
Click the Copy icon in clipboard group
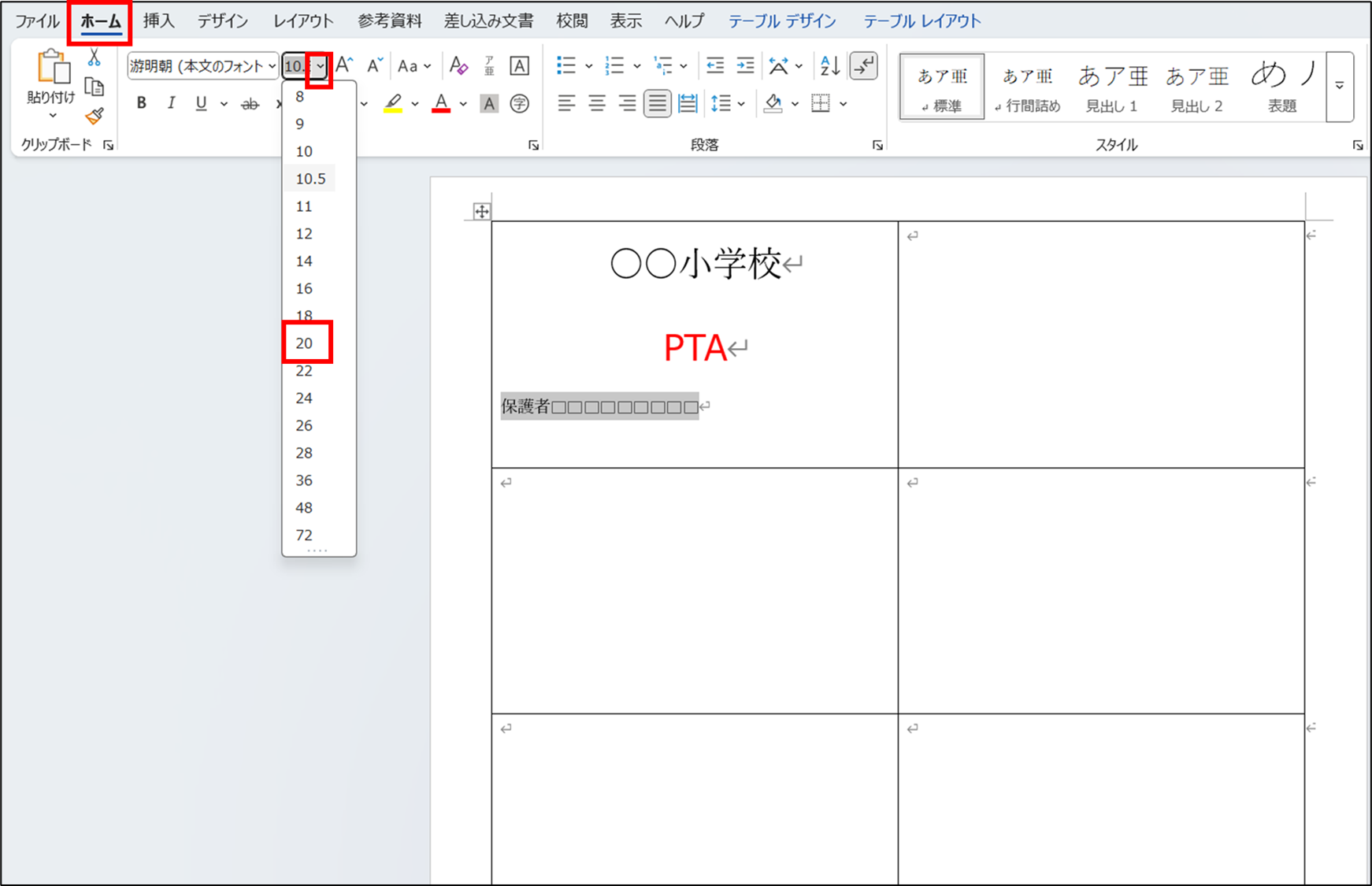[x=95, y=87]
